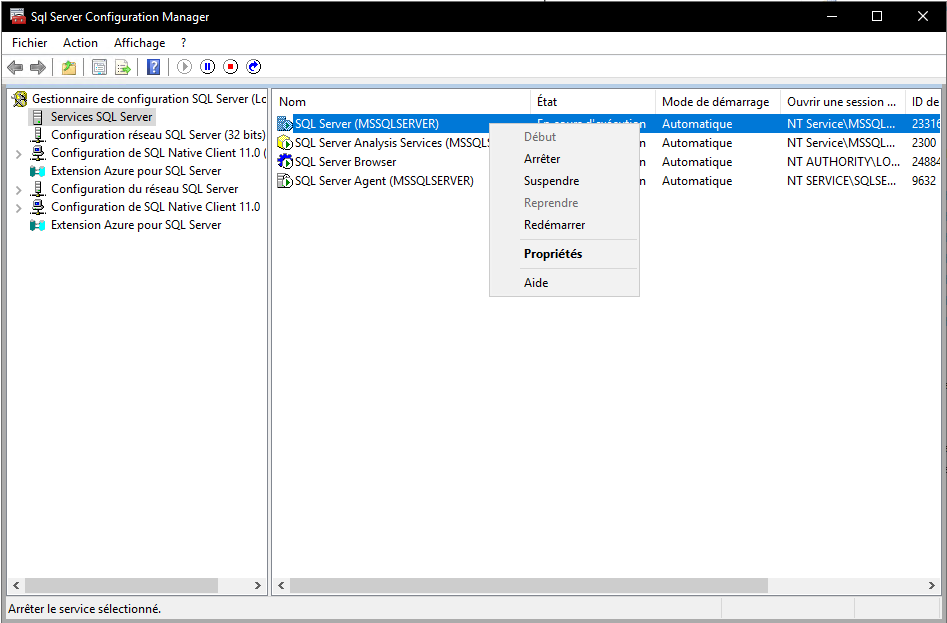Click Automatique in the Analysis Services row
Screen dimensions: 947x623
697,143
